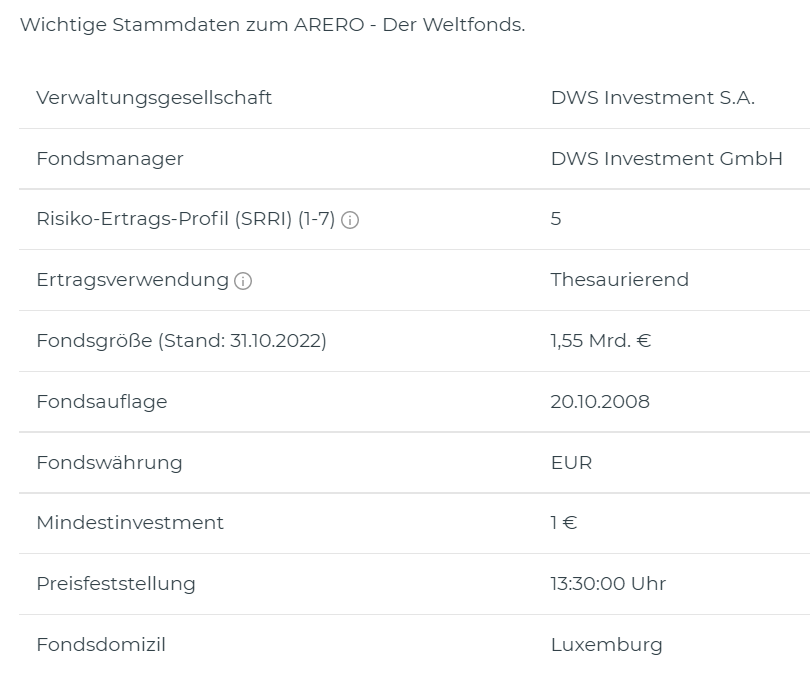Click the Ertragsverwendung label text
This screenshot has width=810, height=693.
point(132,280)
